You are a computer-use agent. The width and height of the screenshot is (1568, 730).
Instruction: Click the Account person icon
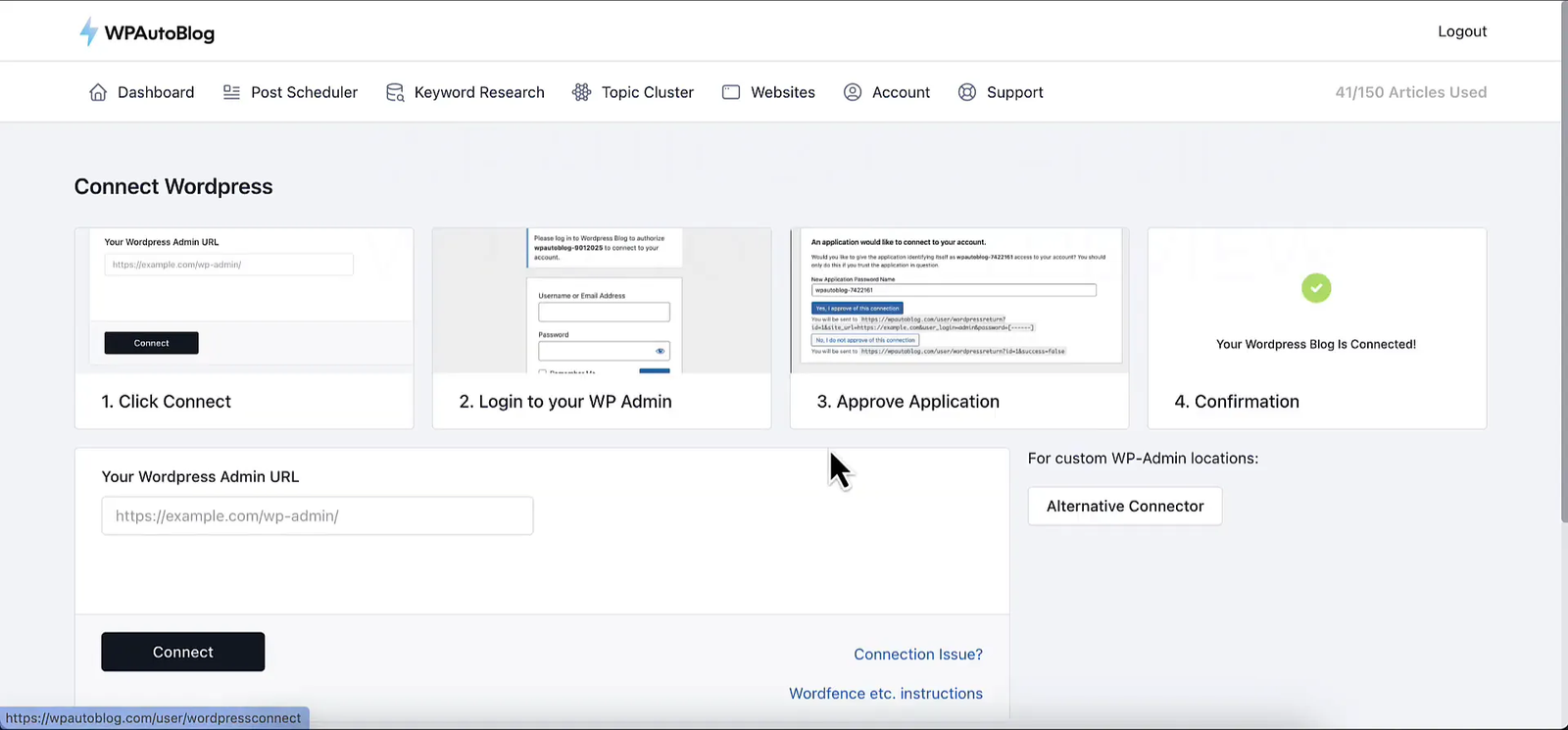click(853, 92)
